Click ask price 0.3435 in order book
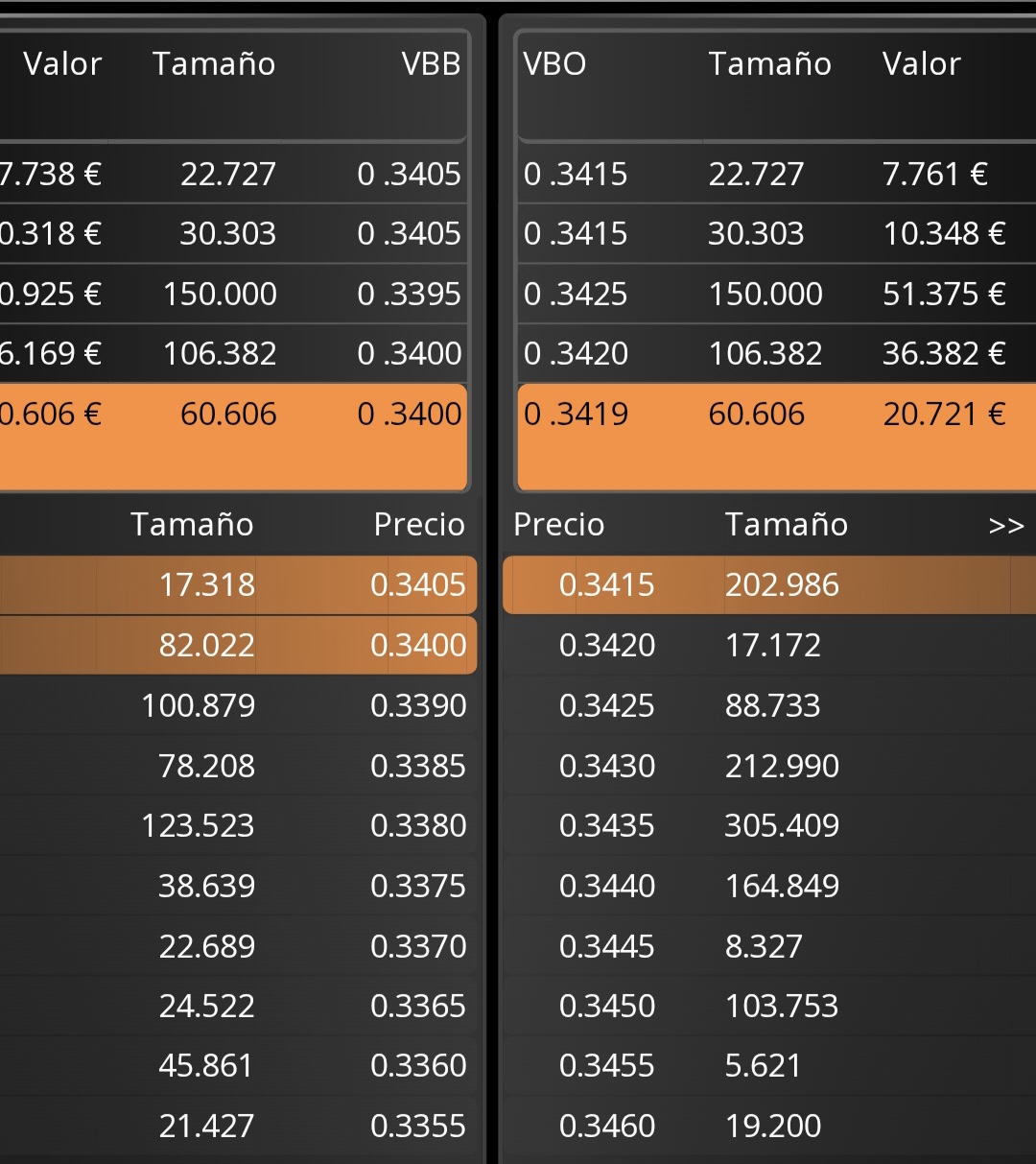1036x1164 pixels. pyautogui.click(x=606, y=825)
